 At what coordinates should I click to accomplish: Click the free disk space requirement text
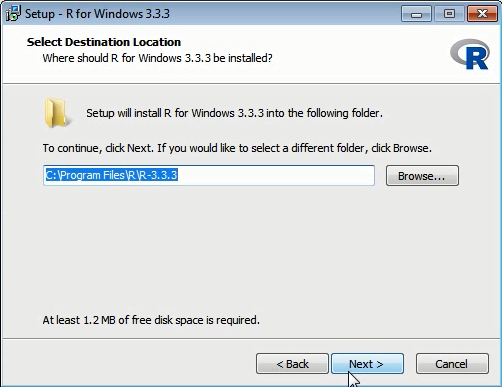[x=151, y=320]
